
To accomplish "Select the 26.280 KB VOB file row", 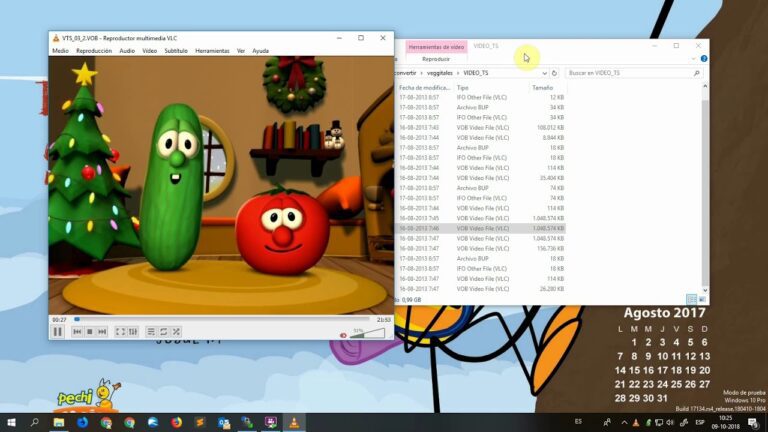I will click(x=480, y=289).
